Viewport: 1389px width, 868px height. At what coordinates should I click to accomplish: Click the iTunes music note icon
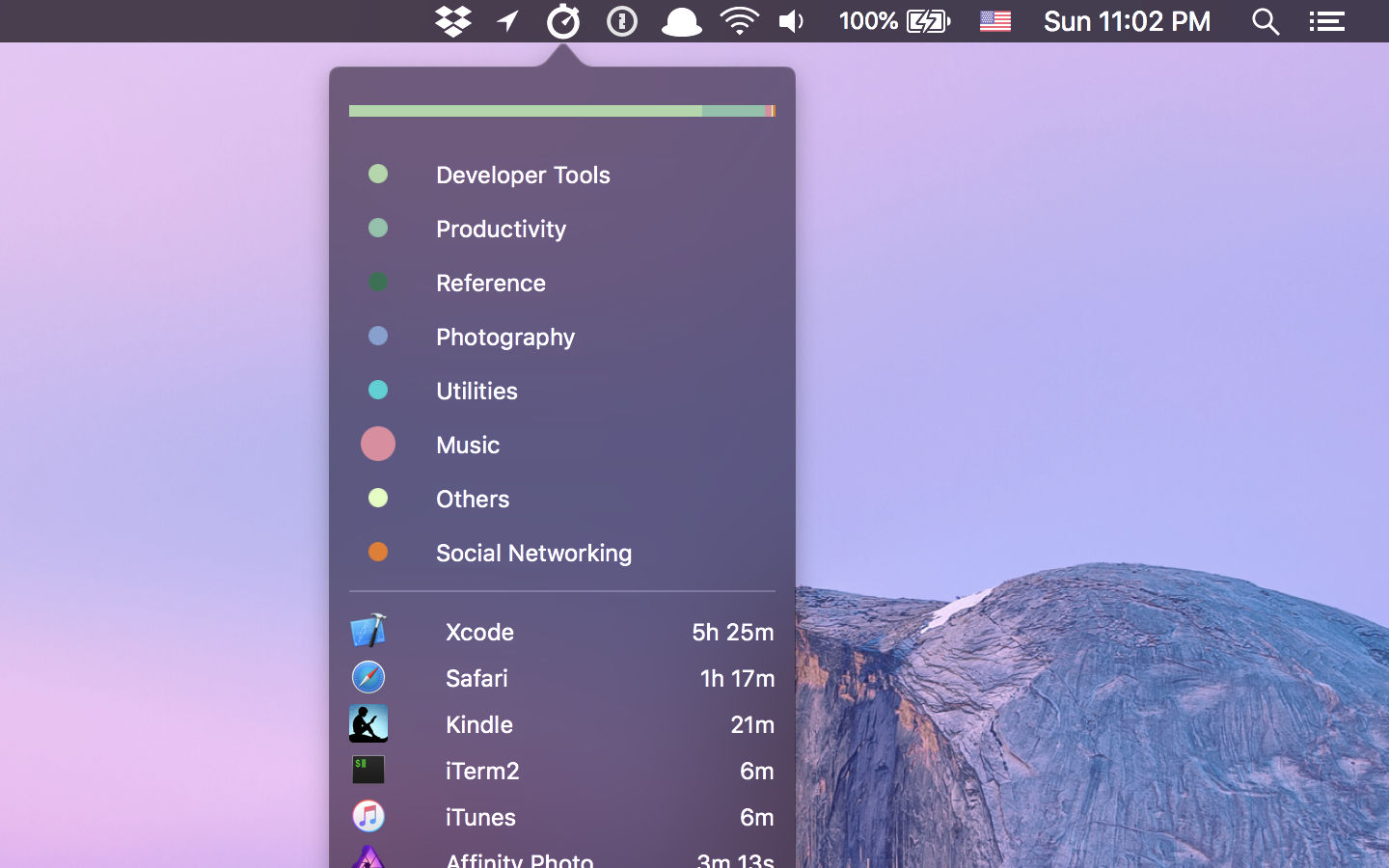coord(368,816)
